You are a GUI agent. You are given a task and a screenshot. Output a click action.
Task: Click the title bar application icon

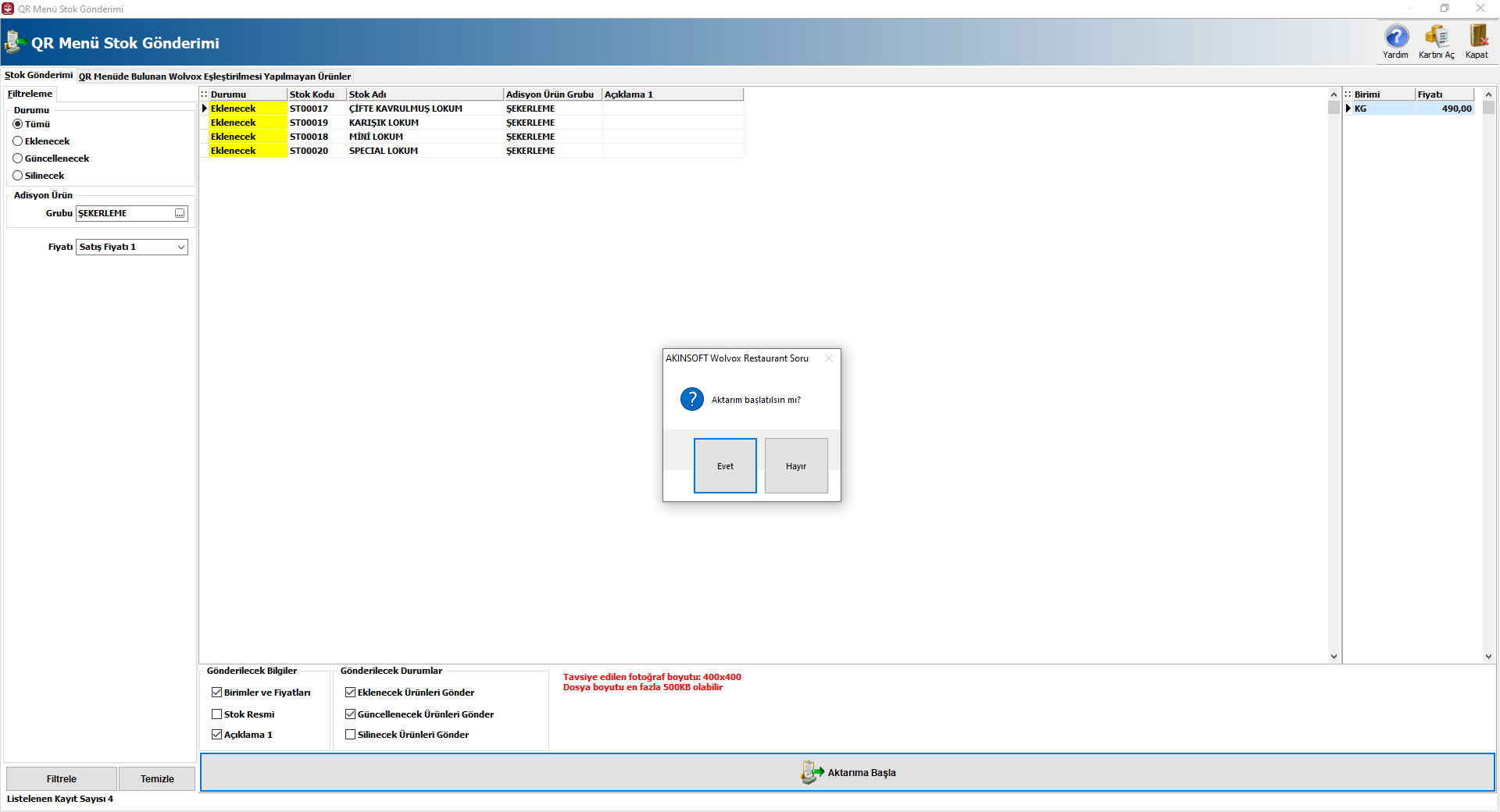(x=8, y=9)
